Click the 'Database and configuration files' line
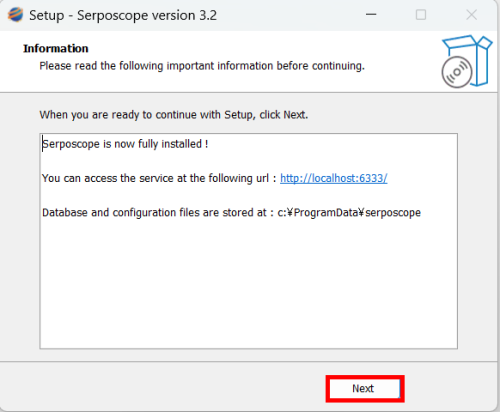This screenshot has width=500, height=412. point(231,212)
